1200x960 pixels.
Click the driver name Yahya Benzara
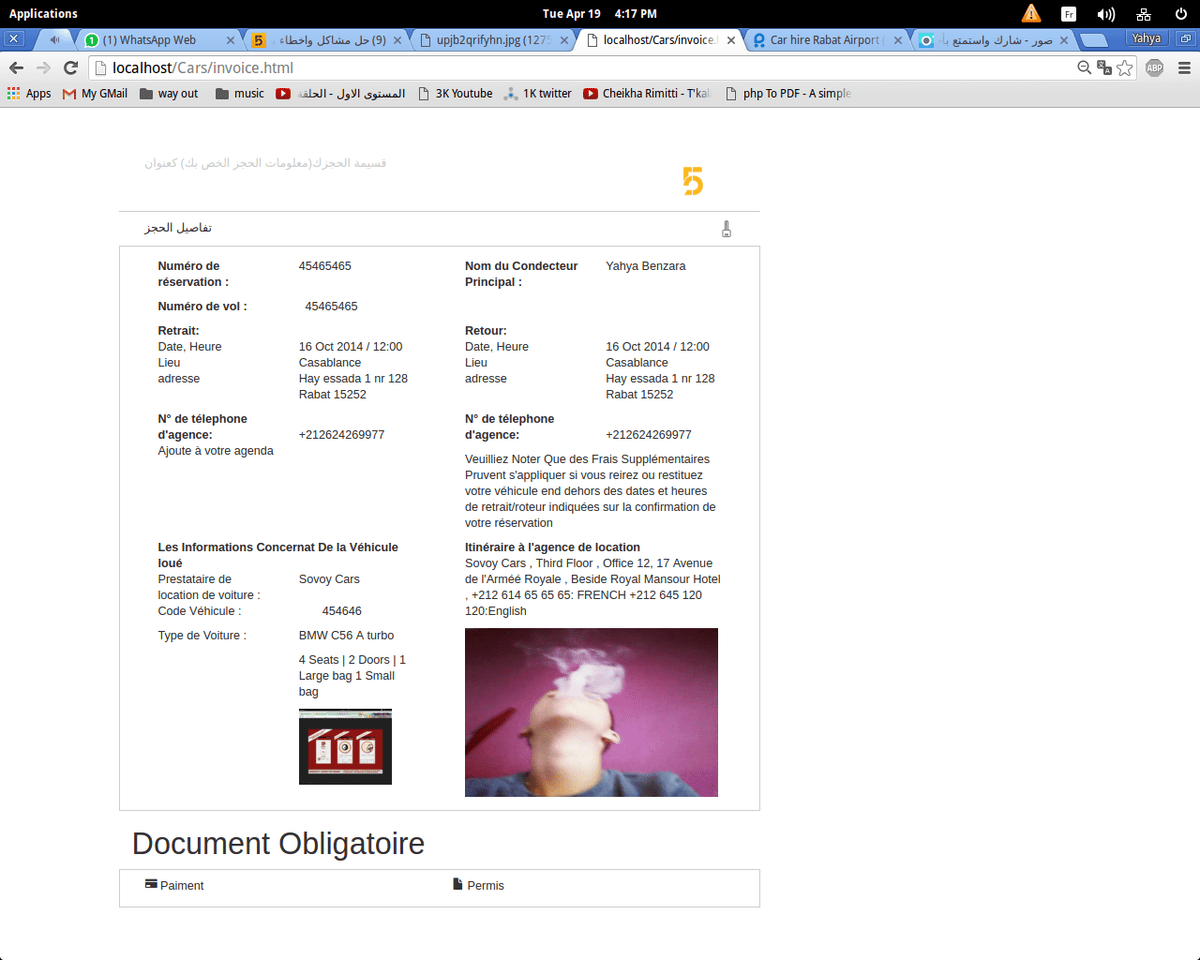click(x=646, y=266)
